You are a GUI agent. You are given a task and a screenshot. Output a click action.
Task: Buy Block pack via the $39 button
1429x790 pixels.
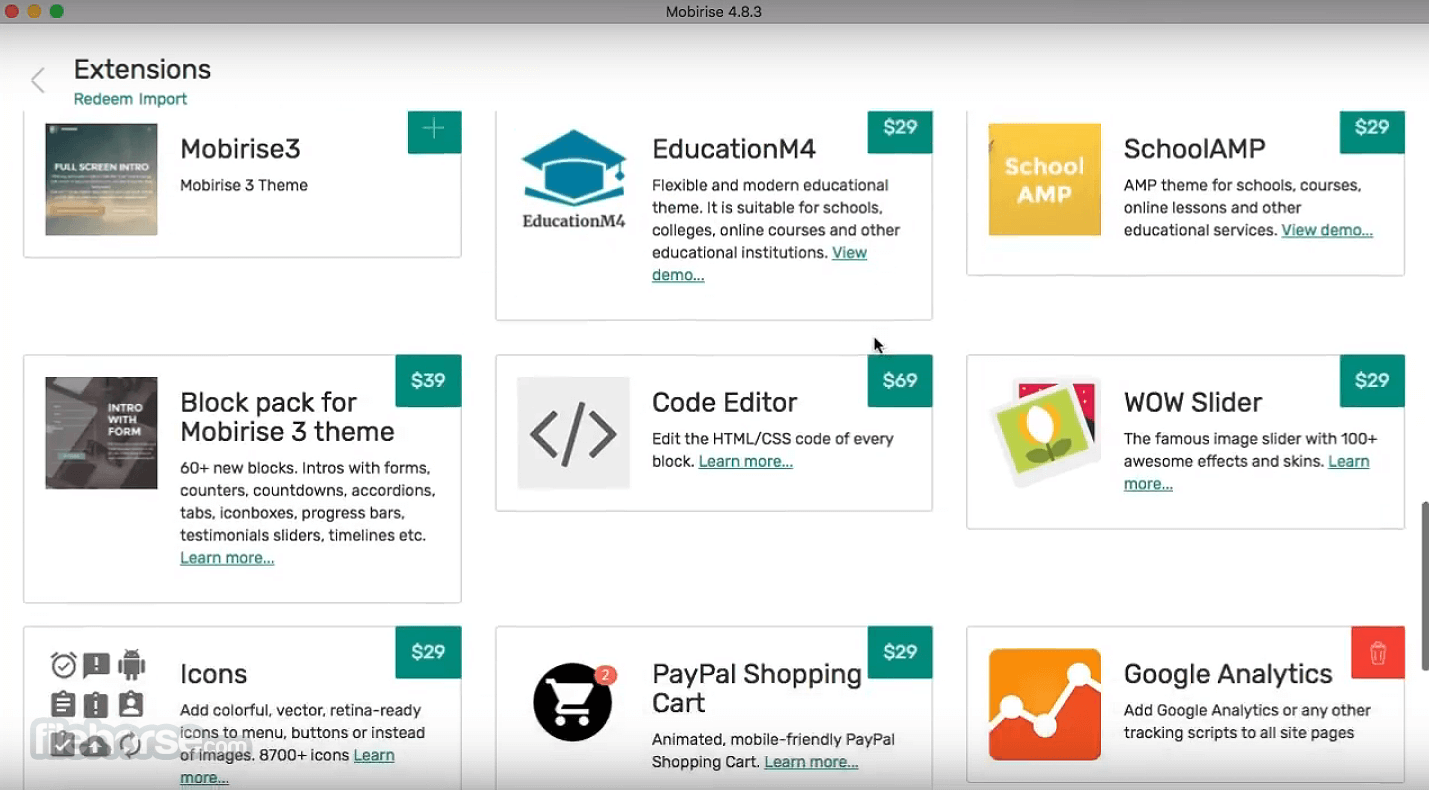click(428, 380)
